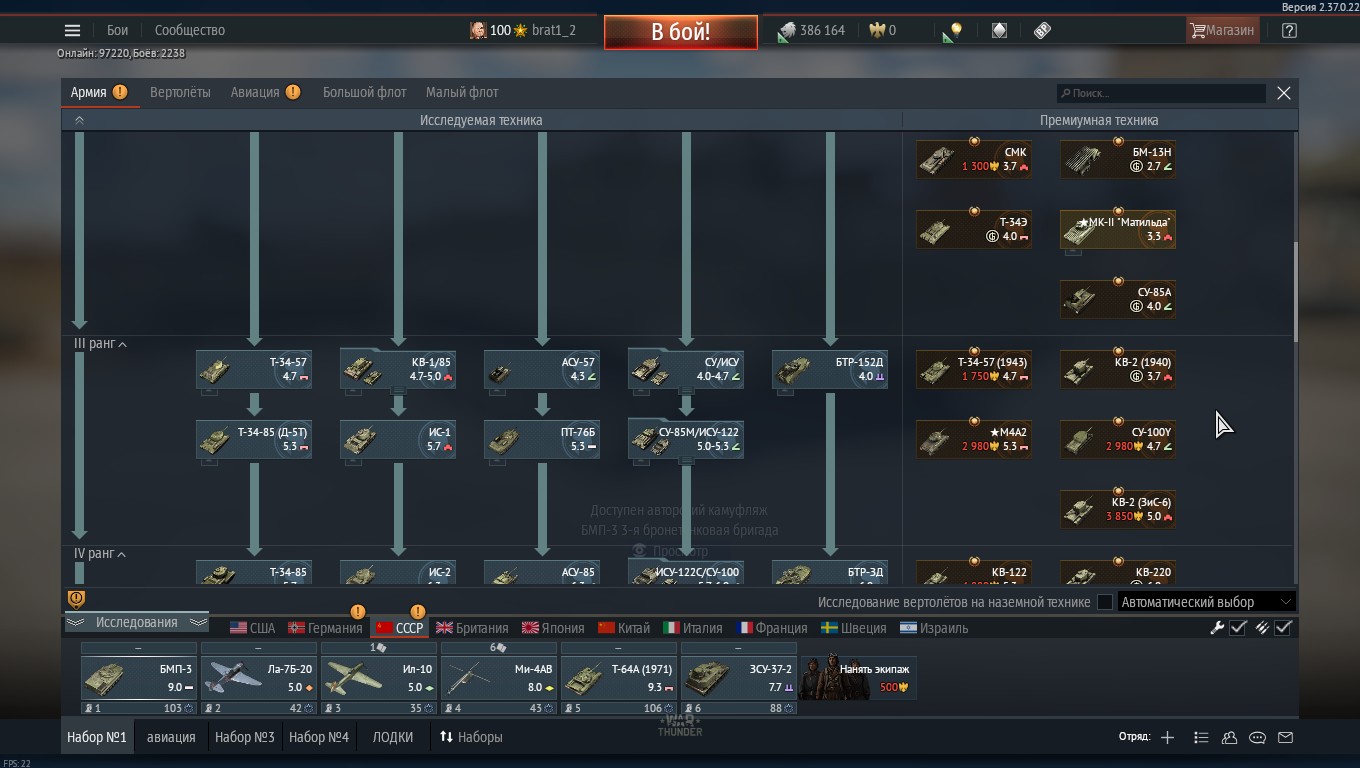
Task: Open the contacts friends icon
Action: [x=1229, y=737]
